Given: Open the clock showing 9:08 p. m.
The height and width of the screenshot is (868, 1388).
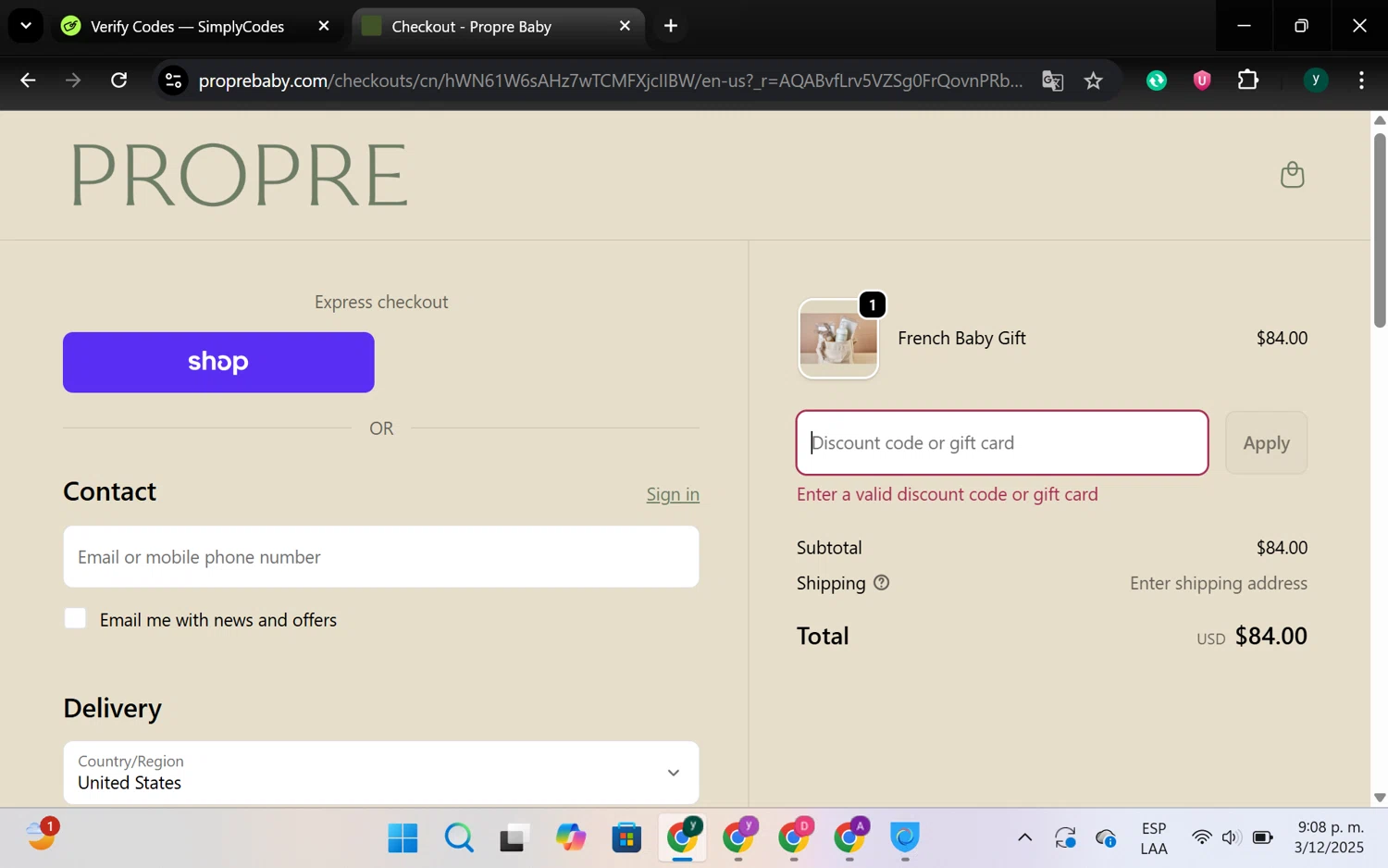Looking at the screenshot, I should (x=1331, y=837).
